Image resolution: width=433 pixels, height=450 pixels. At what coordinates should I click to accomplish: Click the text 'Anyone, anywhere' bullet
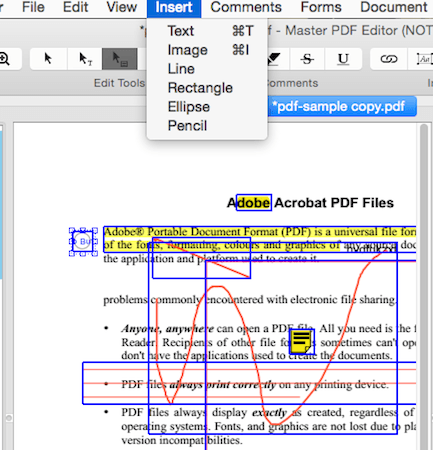tap(168, 329)
